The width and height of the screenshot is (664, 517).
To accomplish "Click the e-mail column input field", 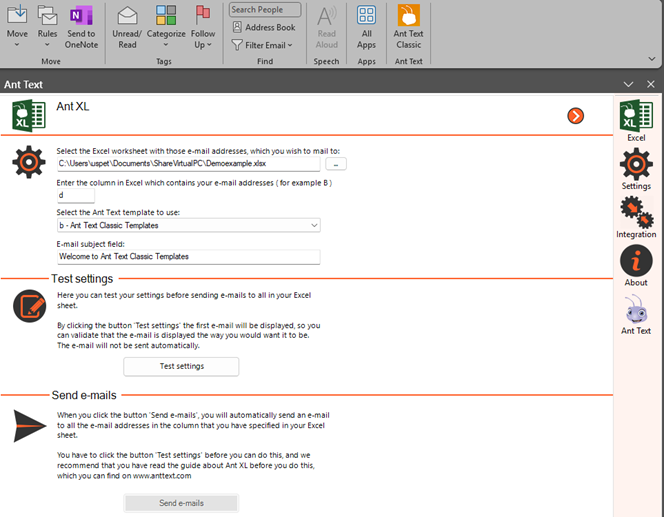I will [x=75, y=195].
